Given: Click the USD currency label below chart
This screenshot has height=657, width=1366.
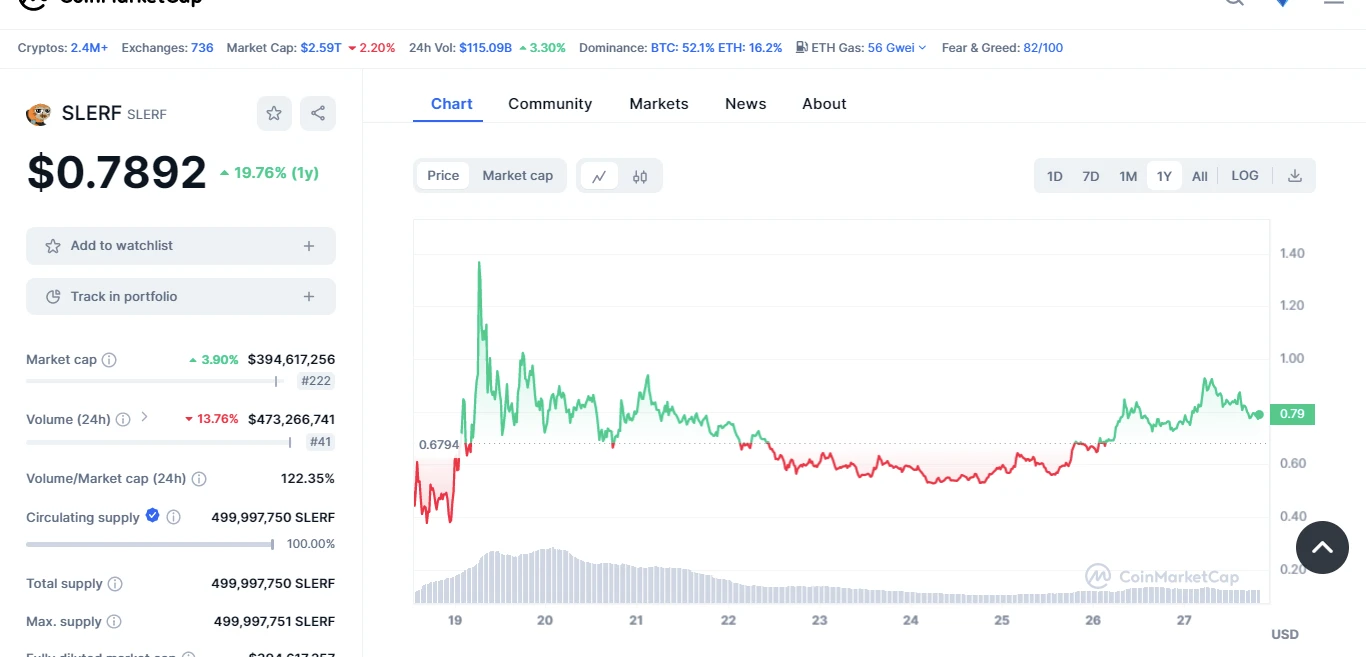Looking at the screenshot, I should pyautogui.click(x=1285, y=635).
